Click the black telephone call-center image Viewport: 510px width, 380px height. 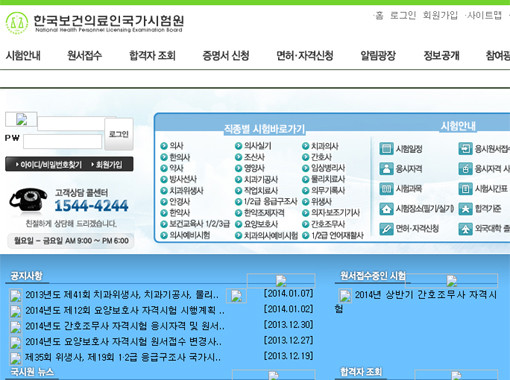pyautogui.click(x=28, y=200)
